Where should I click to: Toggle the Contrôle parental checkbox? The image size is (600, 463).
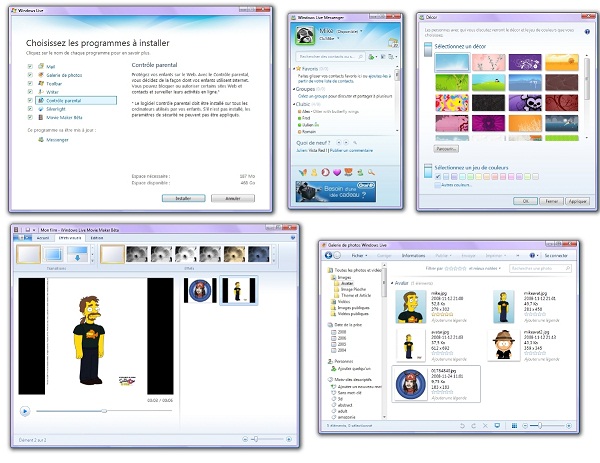(30, 100)
